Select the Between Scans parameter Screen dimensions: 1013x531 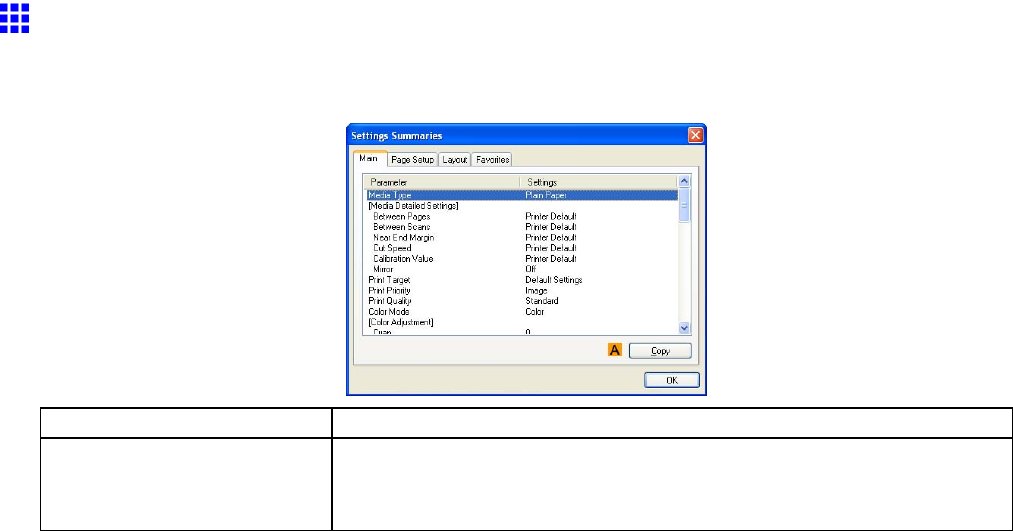point(402,227)
